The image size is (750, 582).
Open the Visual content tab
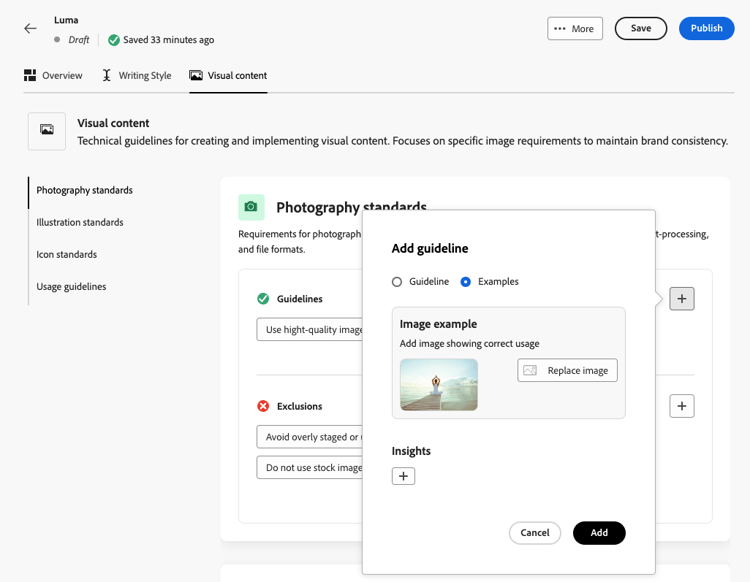(228, 76)
